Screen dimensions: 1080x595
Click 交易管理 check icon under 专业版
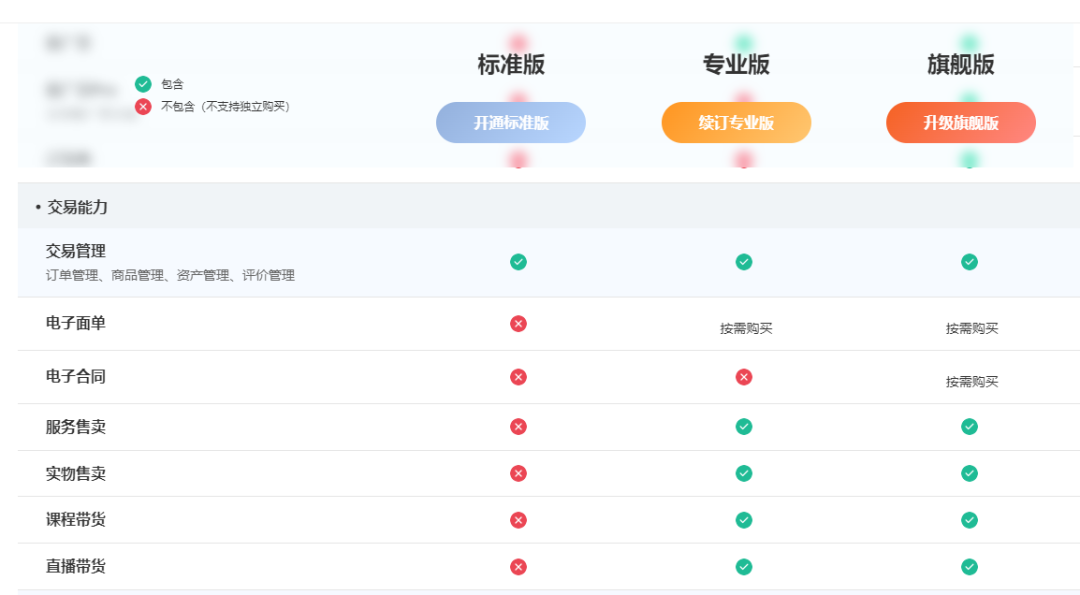(744, 262)
